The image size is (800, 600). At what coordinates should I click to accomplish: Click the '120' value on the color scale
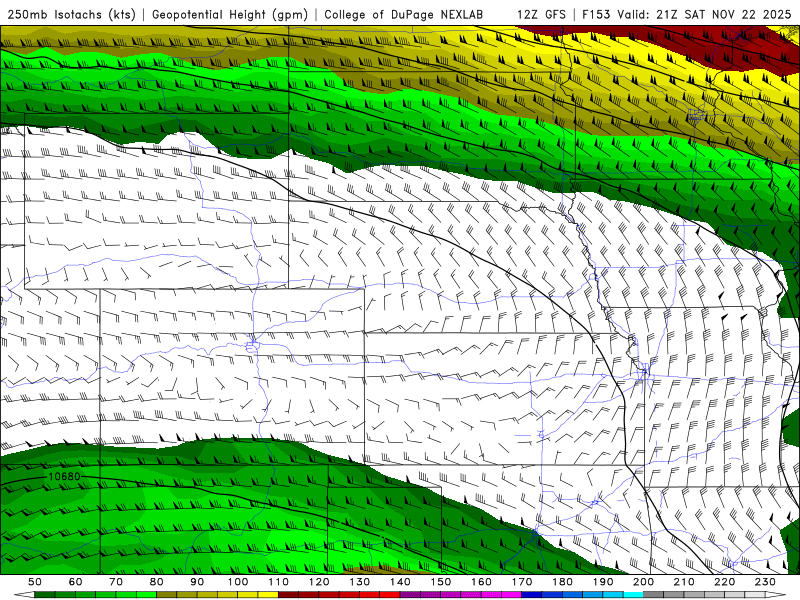coord(319,582)
